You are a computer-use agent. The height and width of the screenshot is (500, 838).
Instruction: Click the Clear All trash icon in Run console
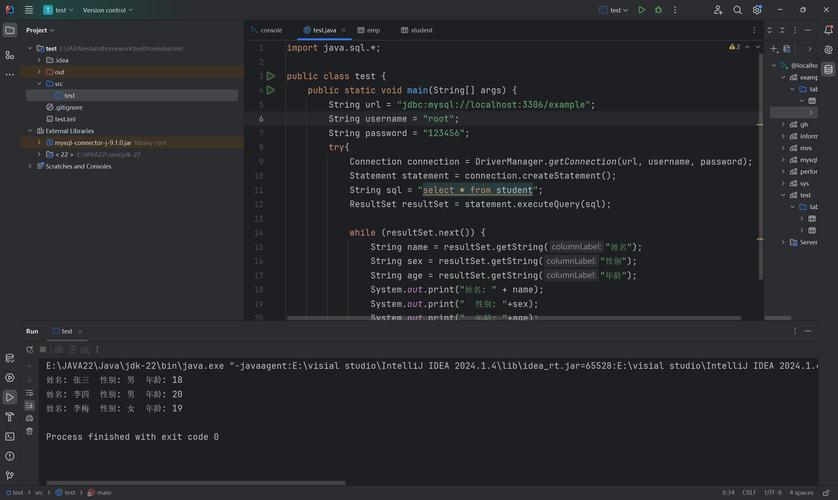pyautogui.click(x=30, y=431)
